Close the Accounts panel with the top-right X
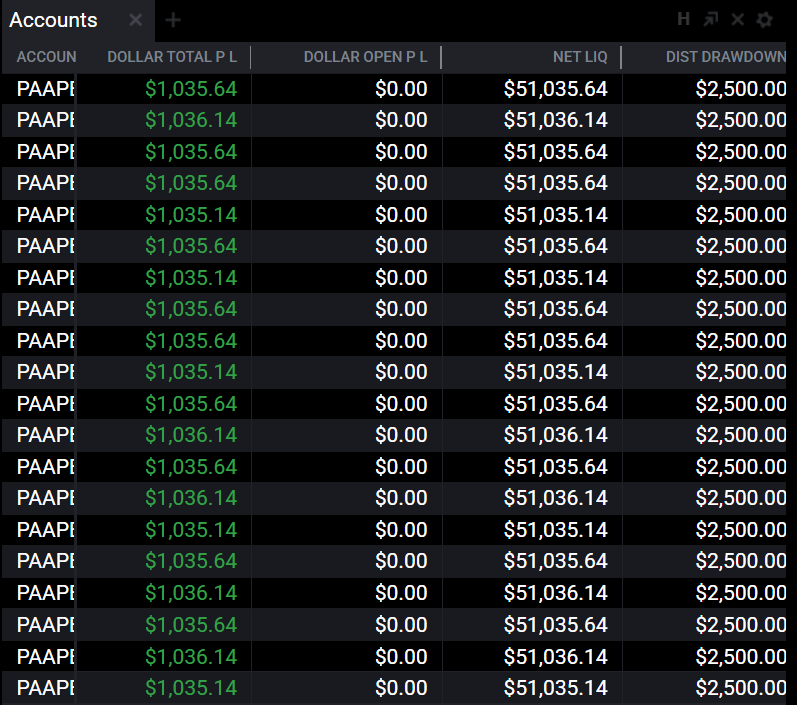This screenshot has height=705, width=797. [x=738, y=20]
